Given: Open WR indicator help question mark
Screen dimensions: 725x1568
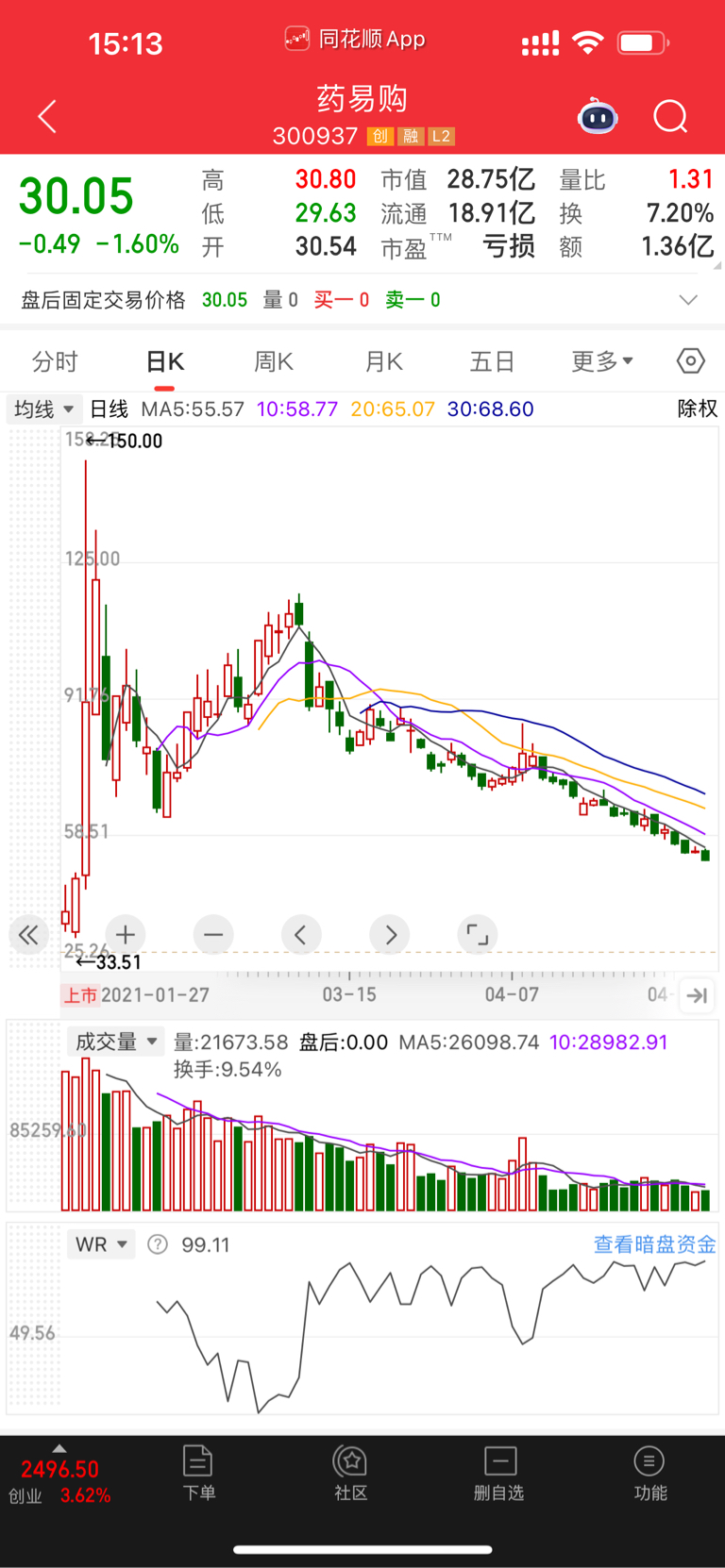Looking at the screenshot, I should coord(158,1244).
